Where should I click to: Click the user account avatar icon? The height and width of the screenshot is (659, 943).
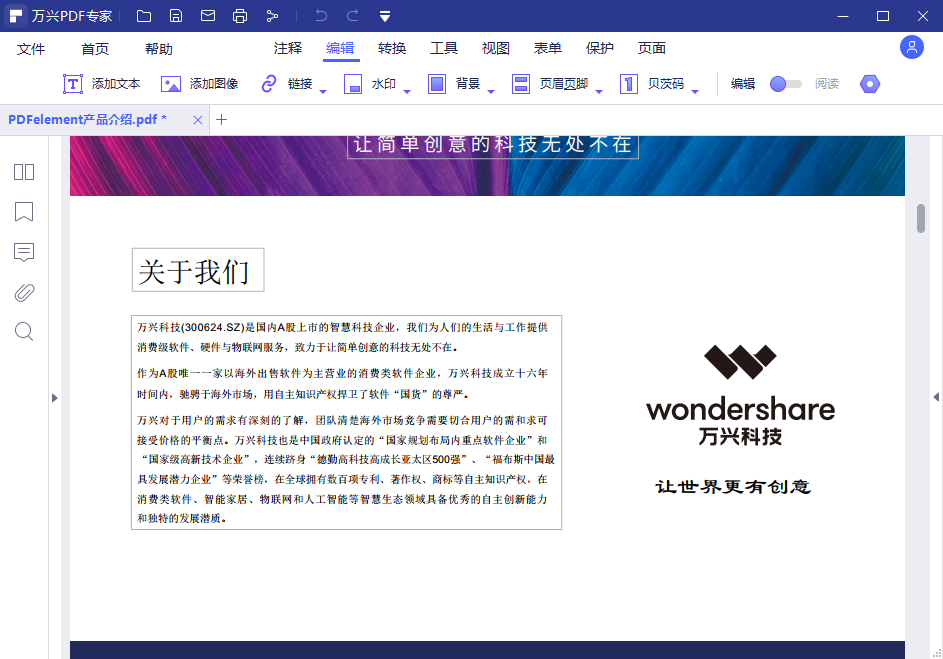click(x=911, y=47)
